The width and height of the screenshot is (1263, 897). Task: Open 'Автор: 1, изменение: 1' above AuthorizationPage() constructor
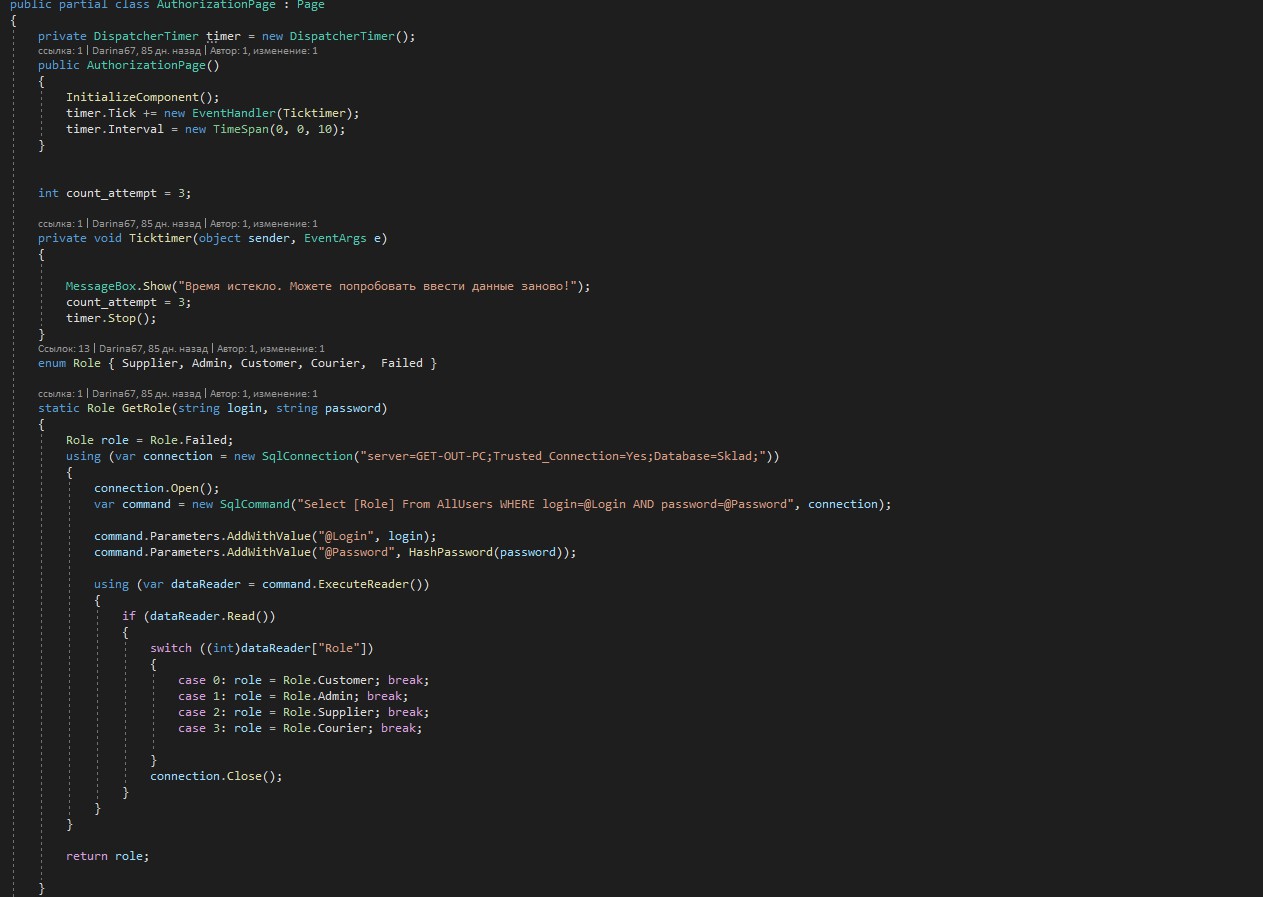(x=264, y=50)
